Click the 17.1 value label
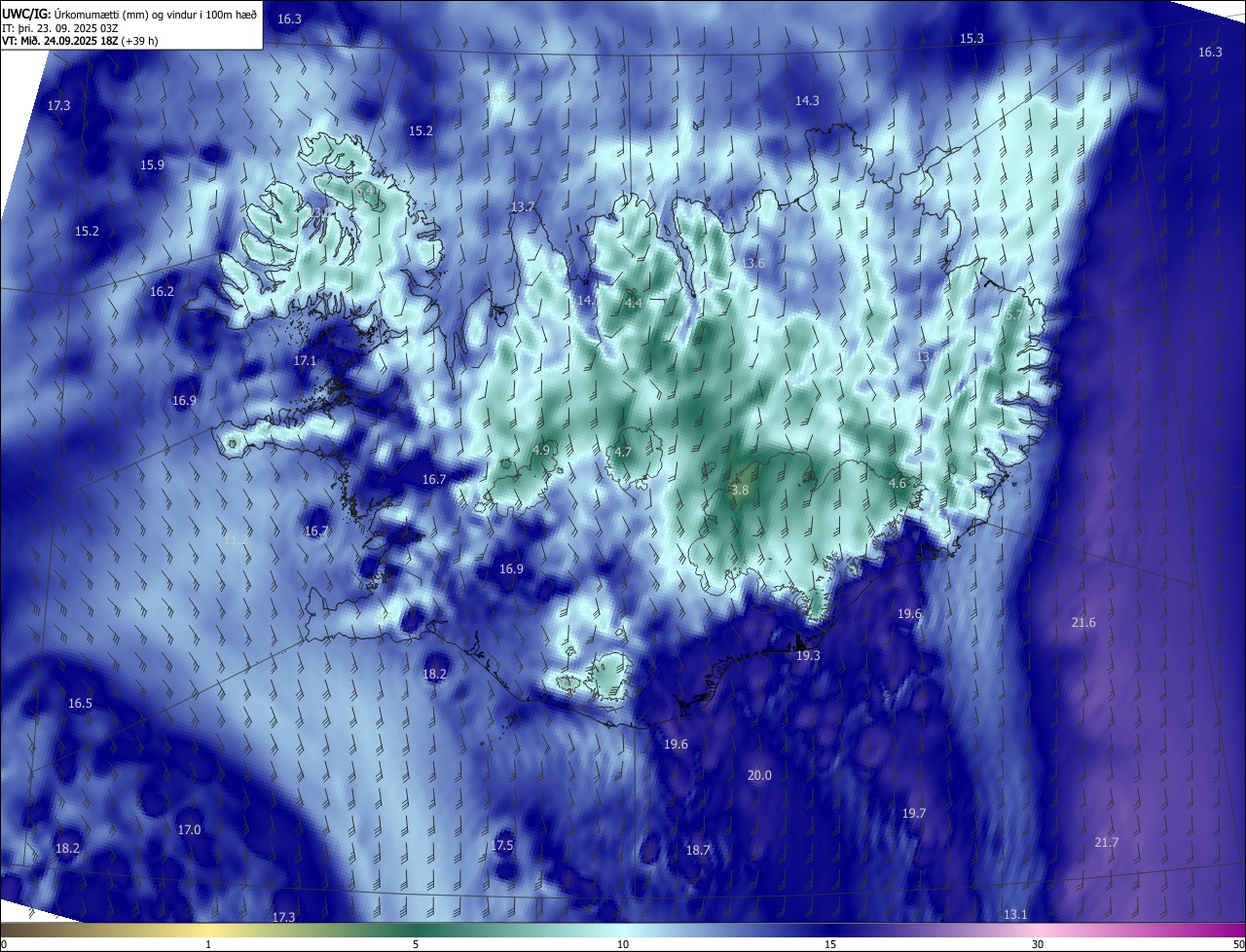 click(305, 360)
